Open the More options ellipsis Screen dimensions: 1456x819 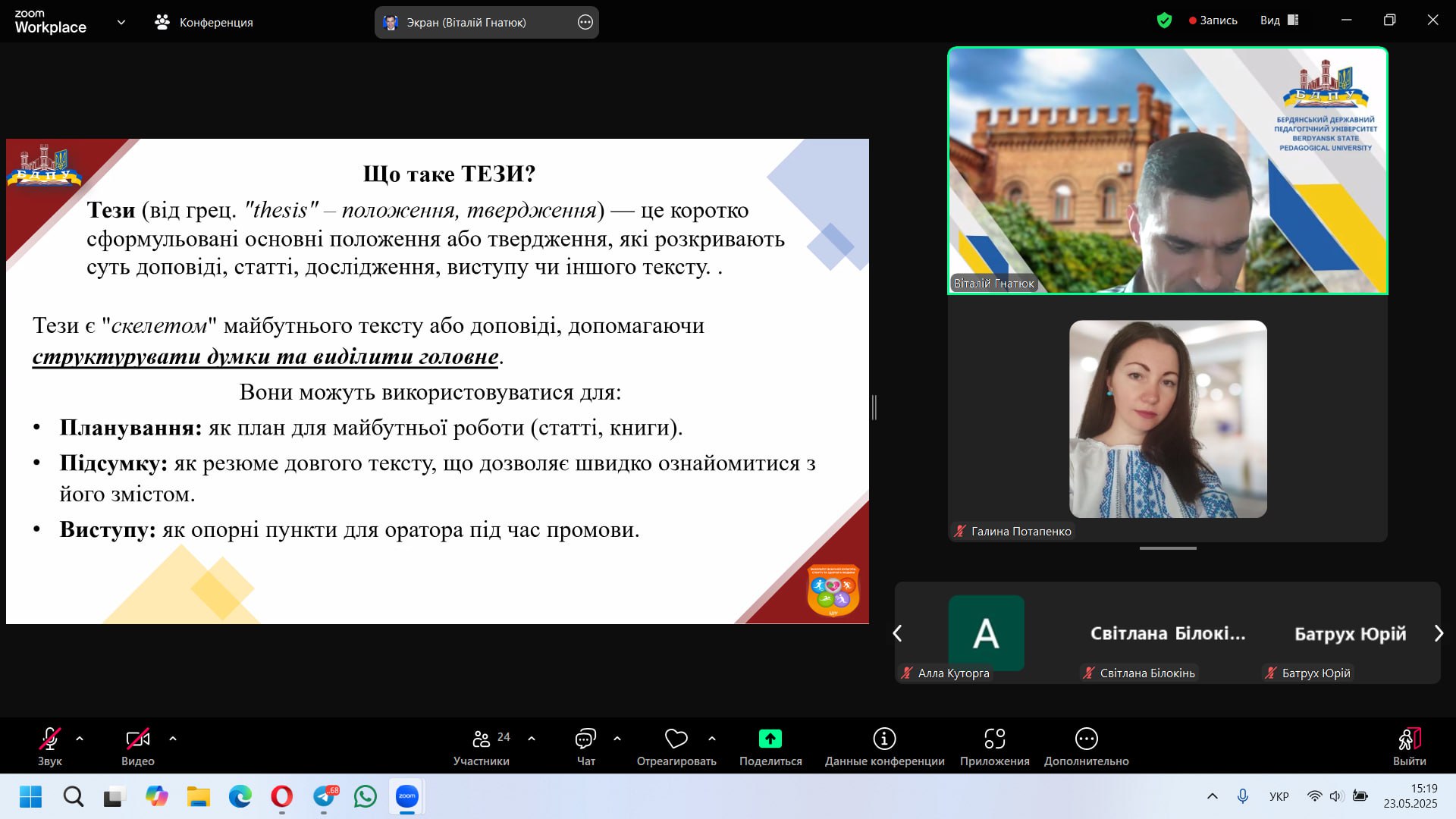click(1086, 739)
